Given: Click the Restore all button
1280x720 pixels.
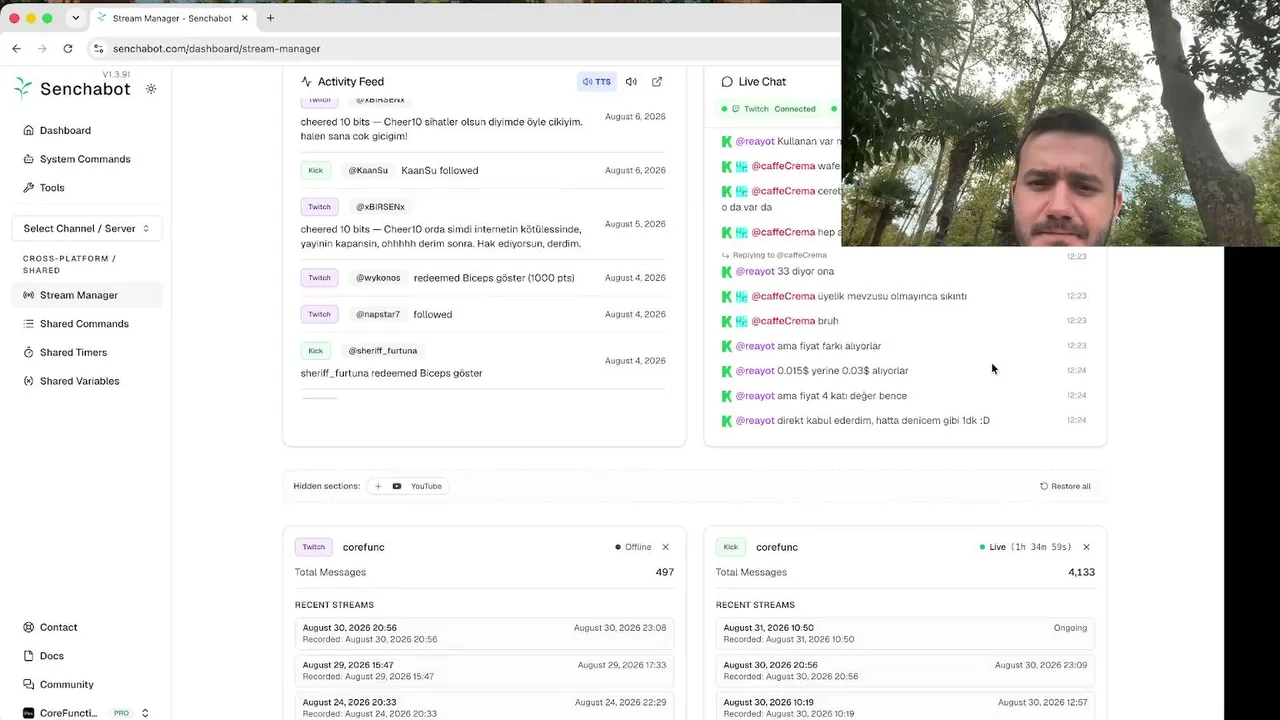Looking at the screenshot, I should (x=1065, y=486).
